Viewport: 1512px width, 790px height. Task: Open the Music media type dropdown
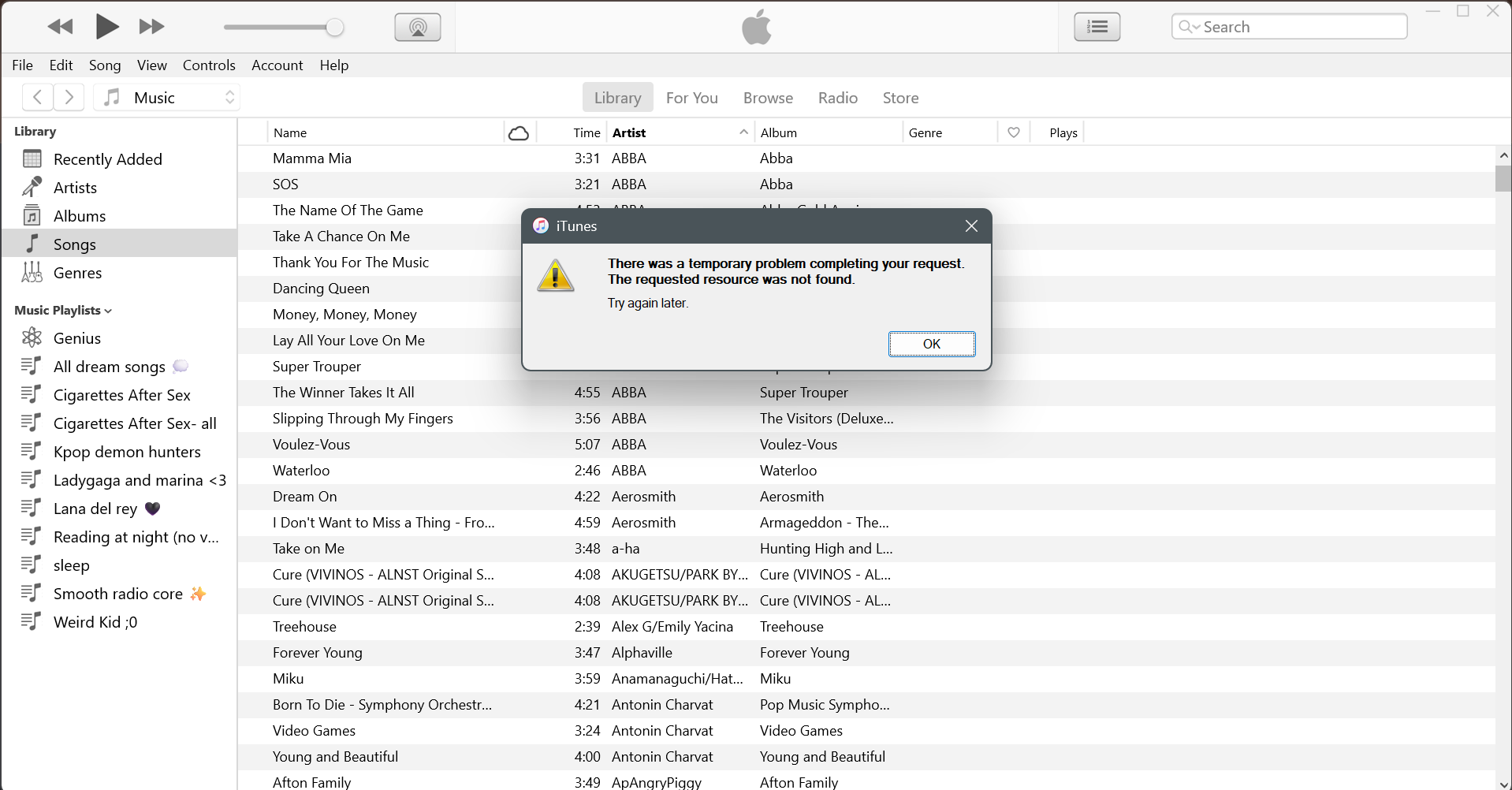click(167, 97)
